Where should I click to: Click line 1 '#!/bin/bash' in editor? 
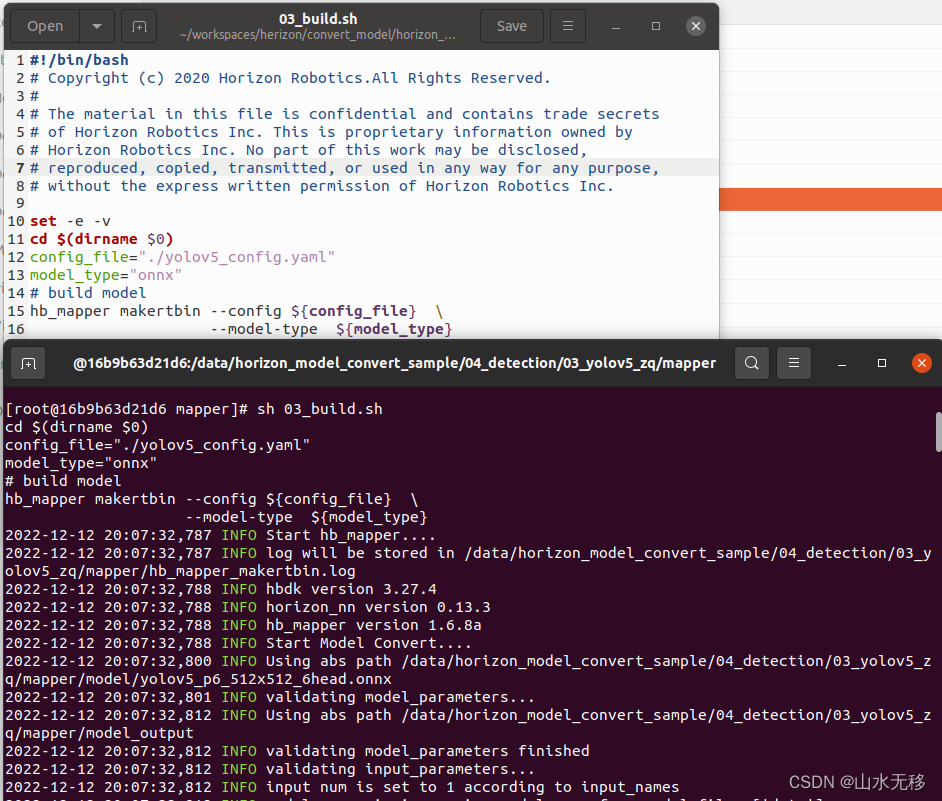[x=79, y=60]
